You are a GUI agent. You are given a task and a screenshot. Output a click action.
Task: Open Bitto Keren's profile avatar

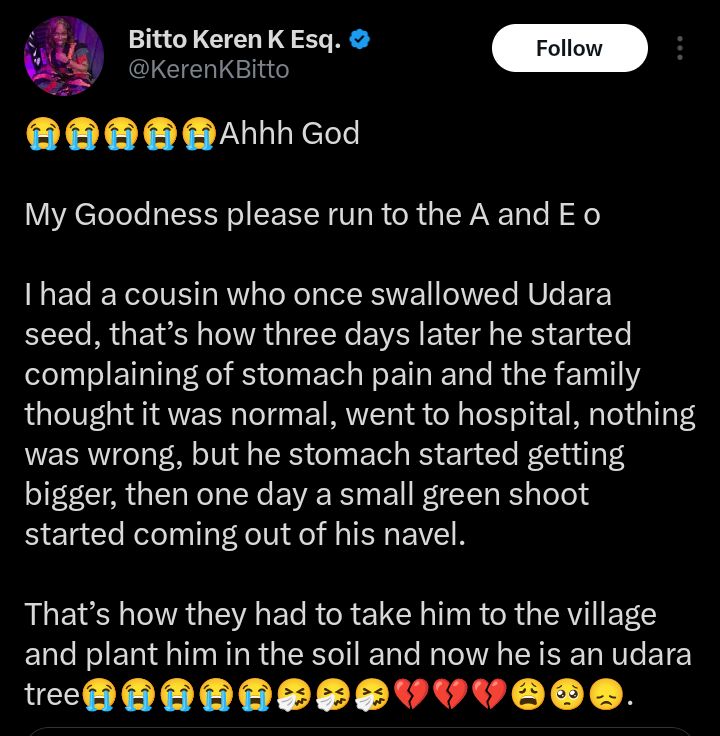[64, 56]
